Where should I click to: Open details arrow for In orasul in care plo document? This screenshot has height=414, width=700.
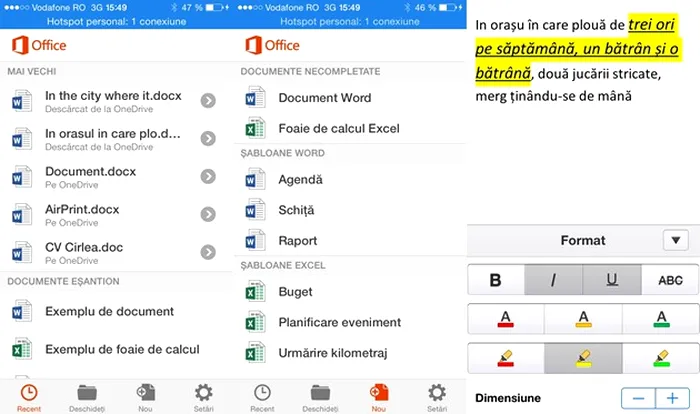(208, 138)
